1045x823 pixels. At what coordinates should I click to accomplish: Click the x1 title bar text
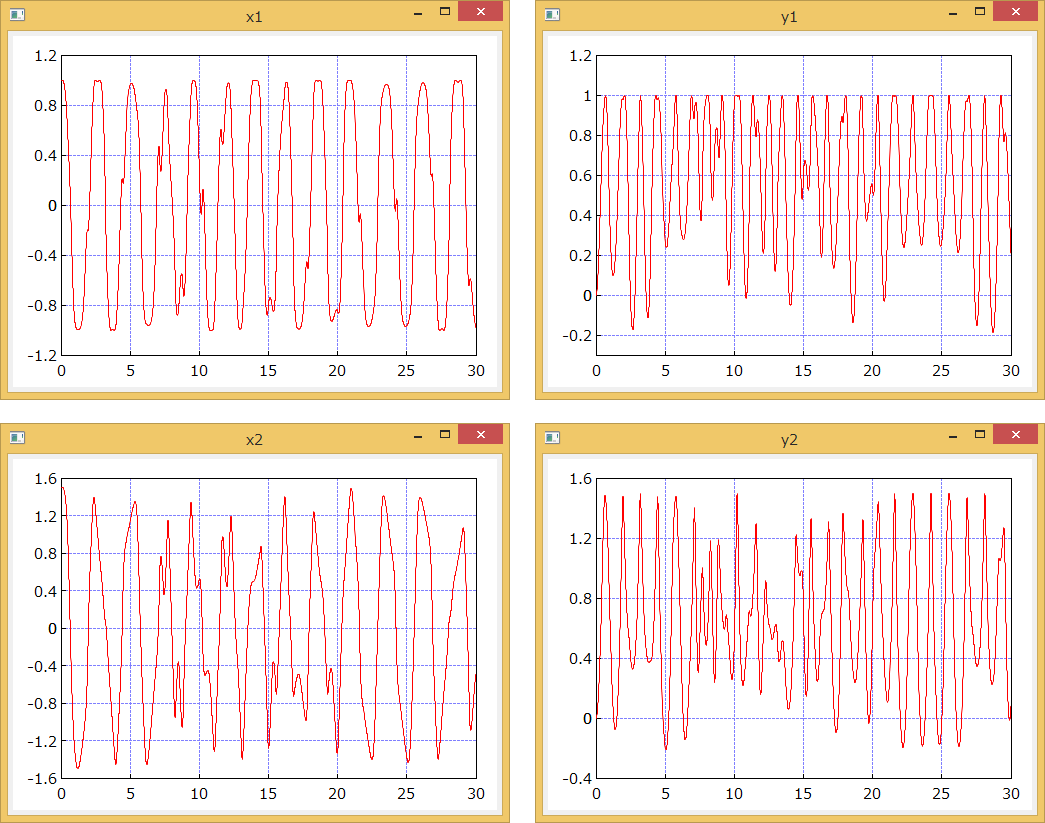tap(254, 17)
